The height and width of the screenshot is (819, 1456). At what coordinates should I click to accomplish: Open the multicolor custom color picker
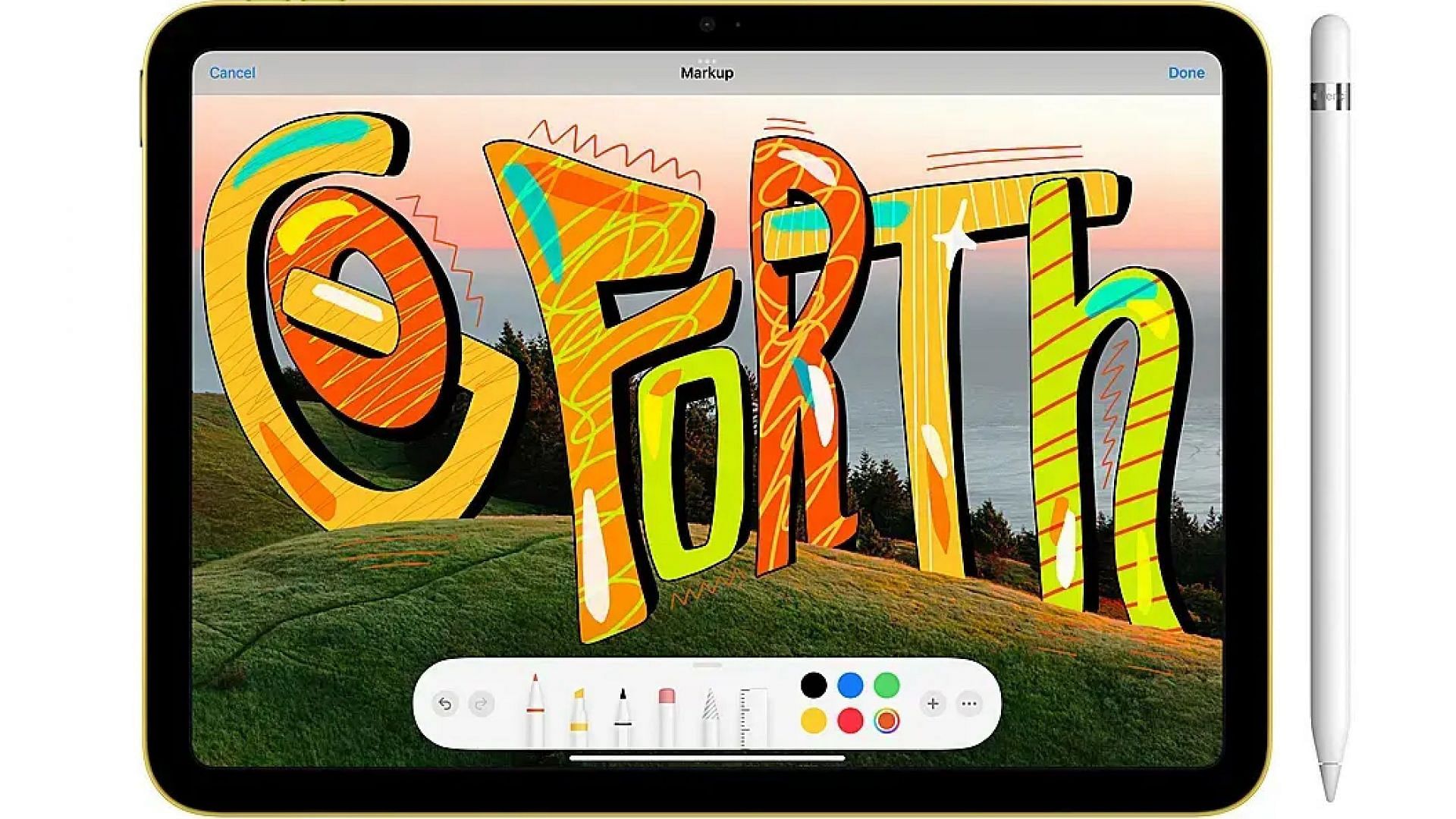click(x=886, y=721)
